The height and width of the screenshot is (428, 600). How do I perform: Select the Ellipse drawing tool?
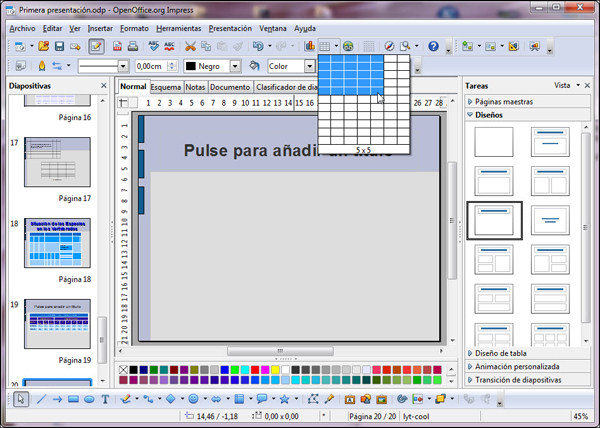(x=89, y=399)
